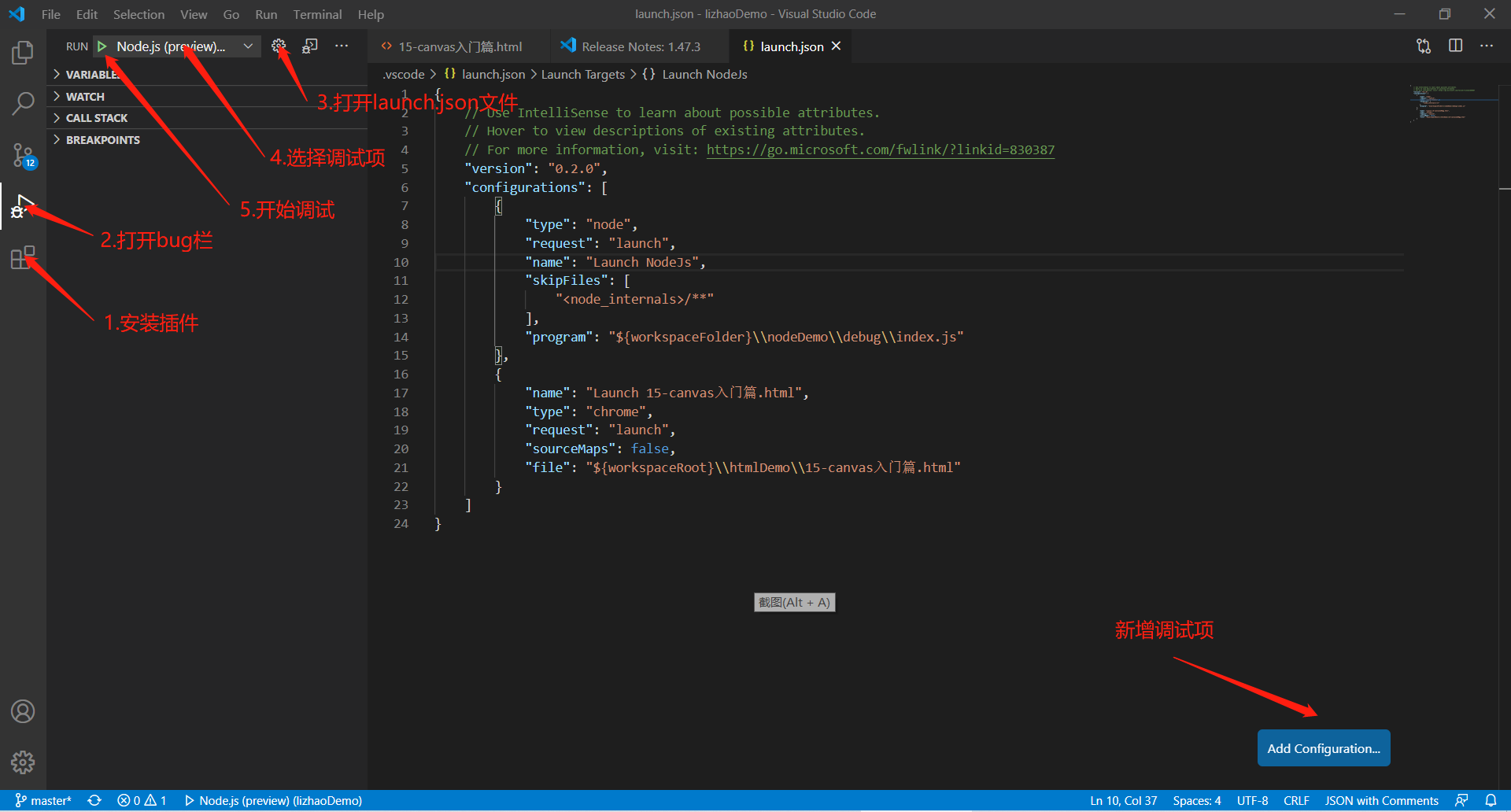Screen dimensions: 1511x812
Task: Click the Start Debugging green play icon
Action: coord(102,46)
